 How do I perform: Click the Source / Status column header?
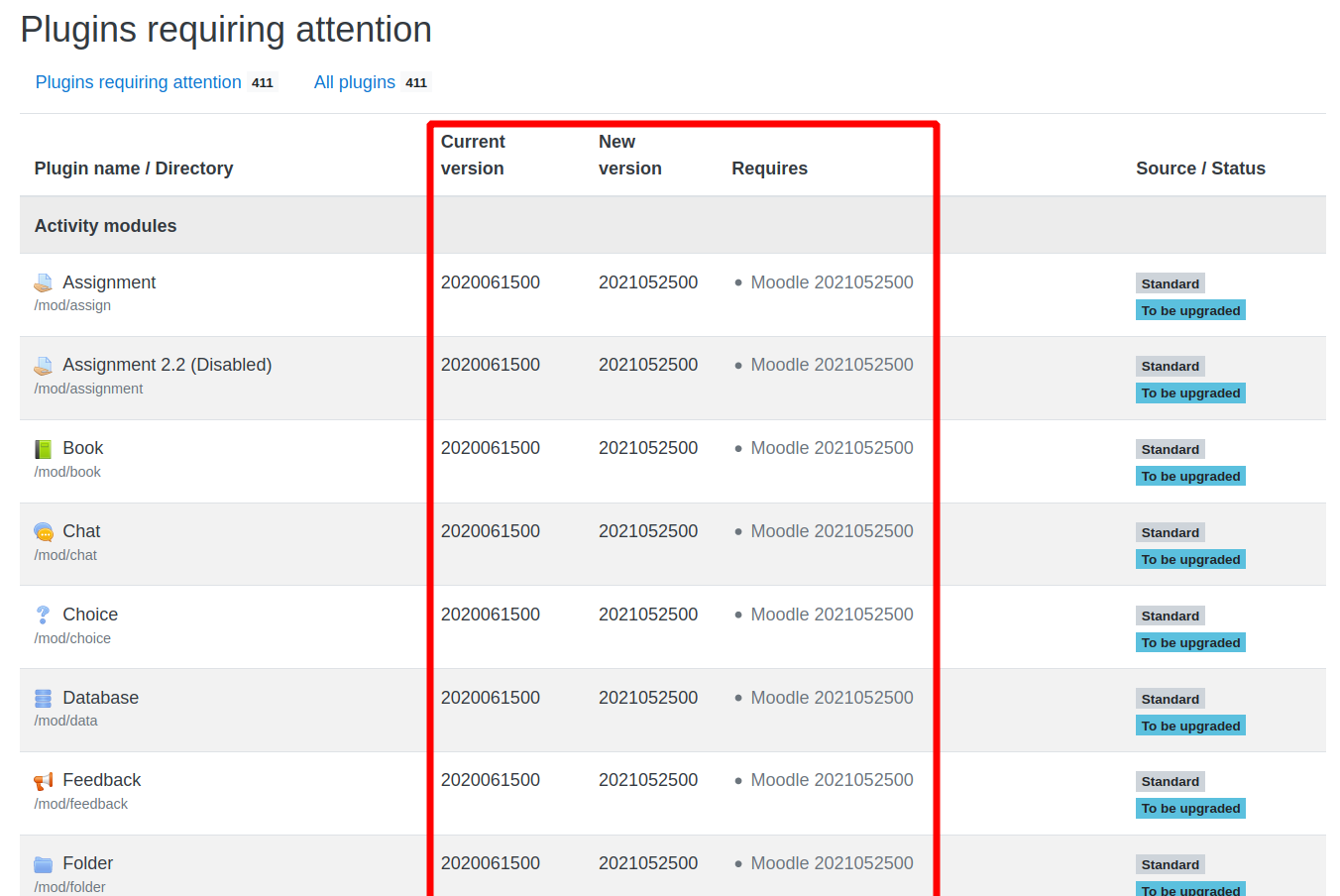click(x=1200, y=168)
